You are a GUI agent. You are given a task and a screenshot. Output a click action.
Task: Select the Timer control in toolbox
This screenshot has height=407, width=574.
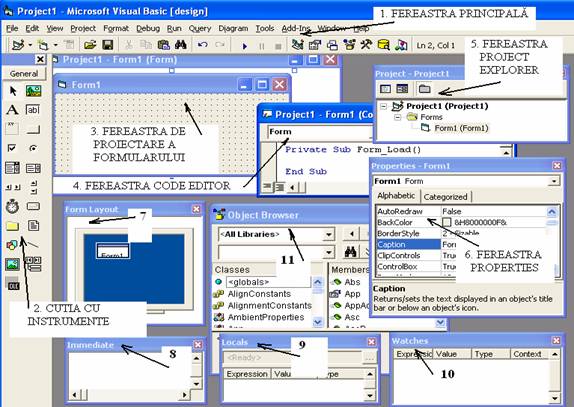(x=12, y=206)
